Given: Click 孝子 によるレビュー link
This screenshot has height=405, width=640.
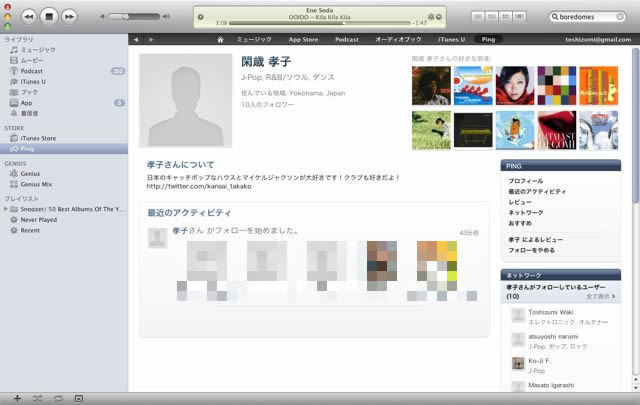Looking at the screenshot, I should point(536,240).
